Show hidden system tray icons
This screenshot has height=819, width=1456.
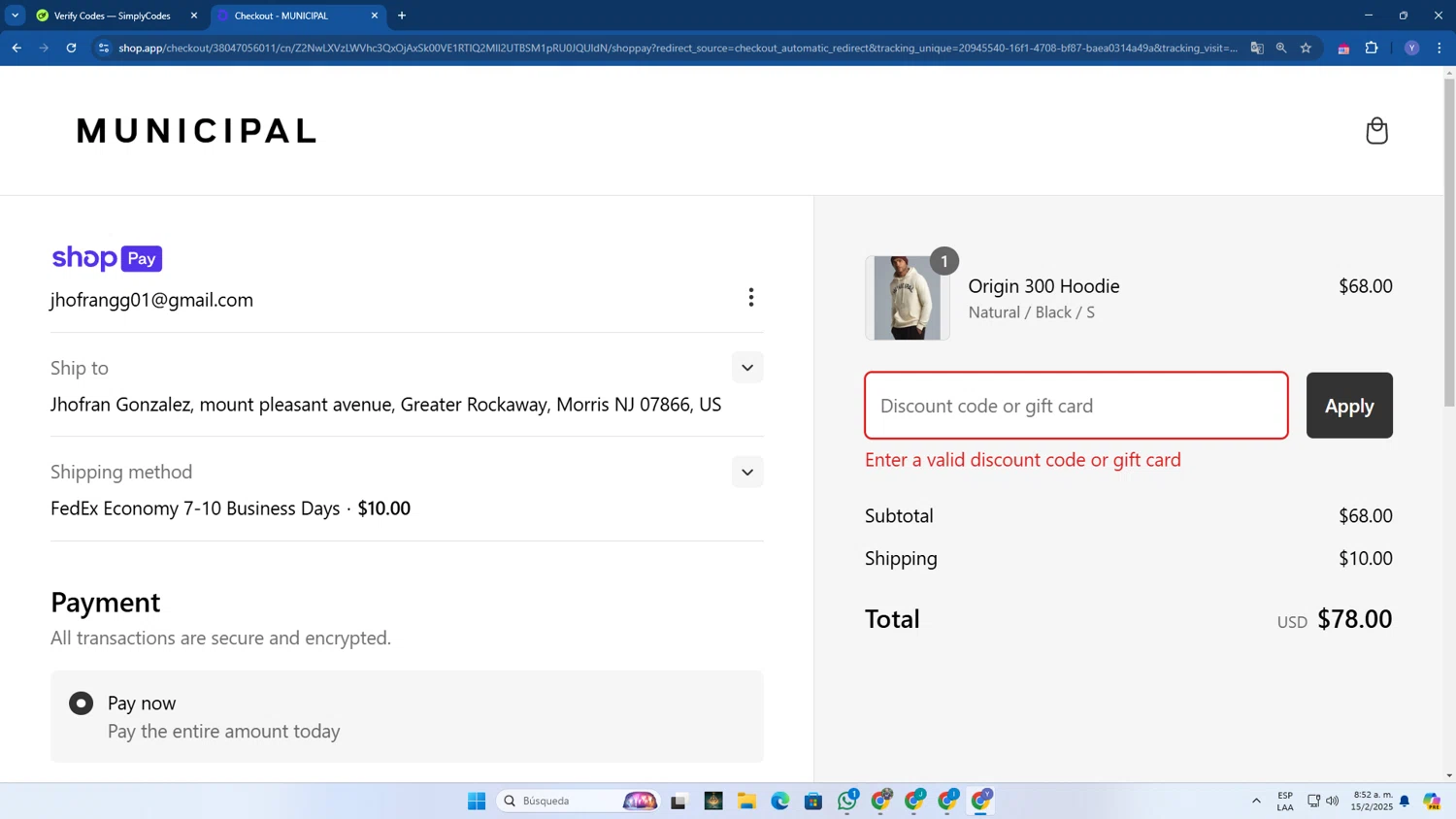coord(1256,801)
